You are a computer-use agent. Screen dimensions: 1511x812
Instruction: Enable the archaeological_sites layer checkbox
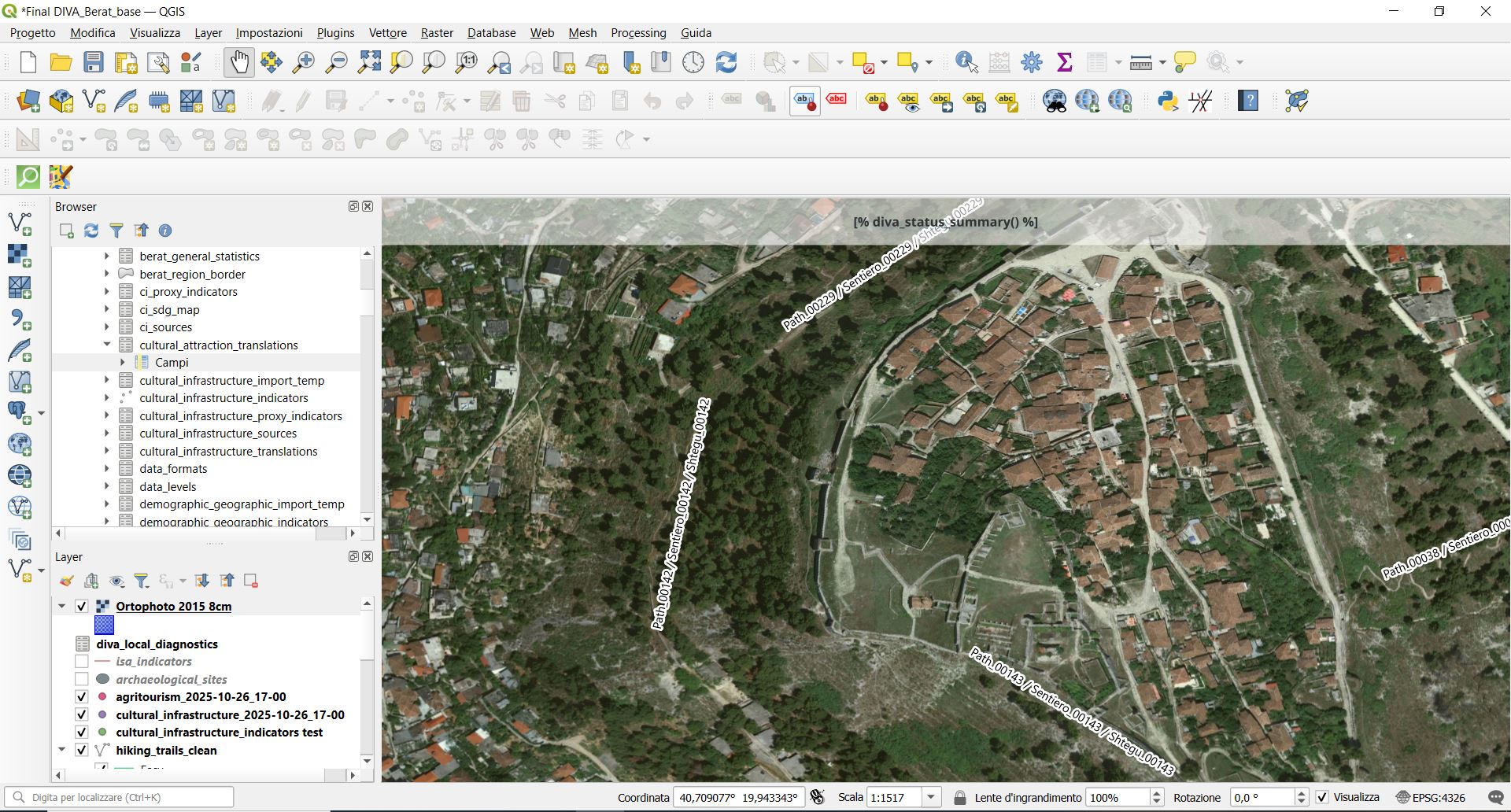81,679
